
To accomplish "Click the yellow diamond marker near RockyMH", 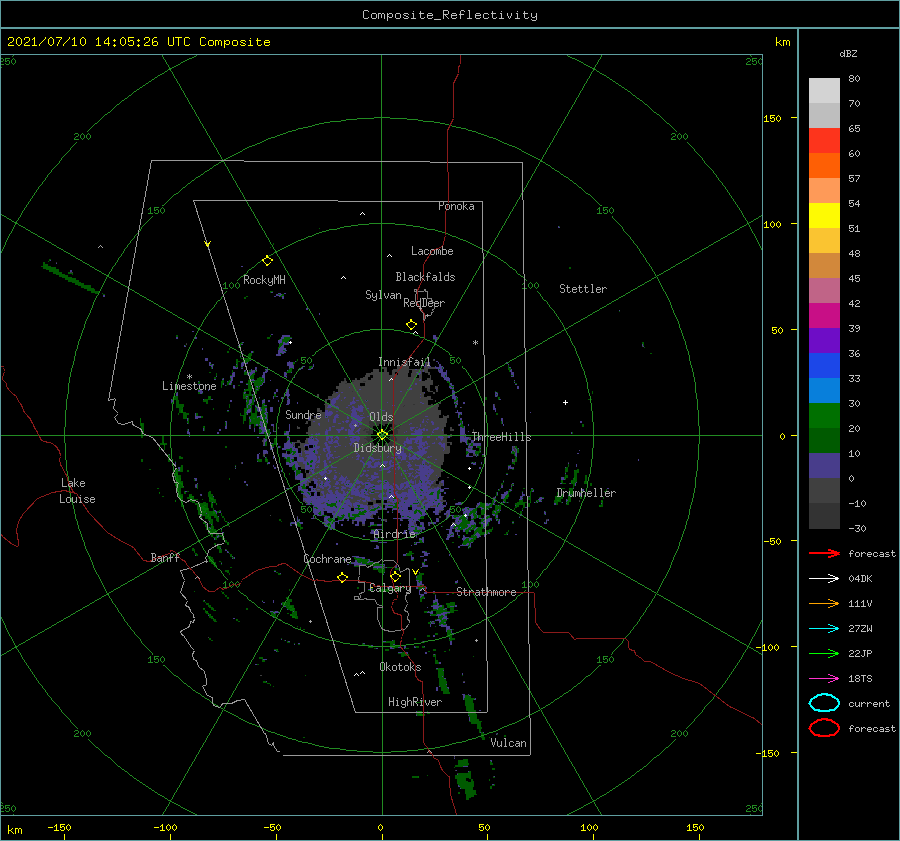I will pyautogui.click(x=267, y=261).
